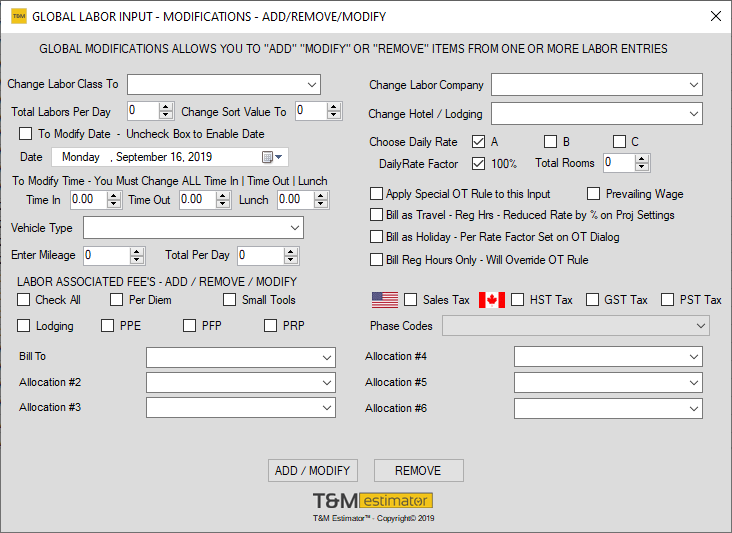Click the US flag icon
Screen dimensions: 732x533
(385, 300)
